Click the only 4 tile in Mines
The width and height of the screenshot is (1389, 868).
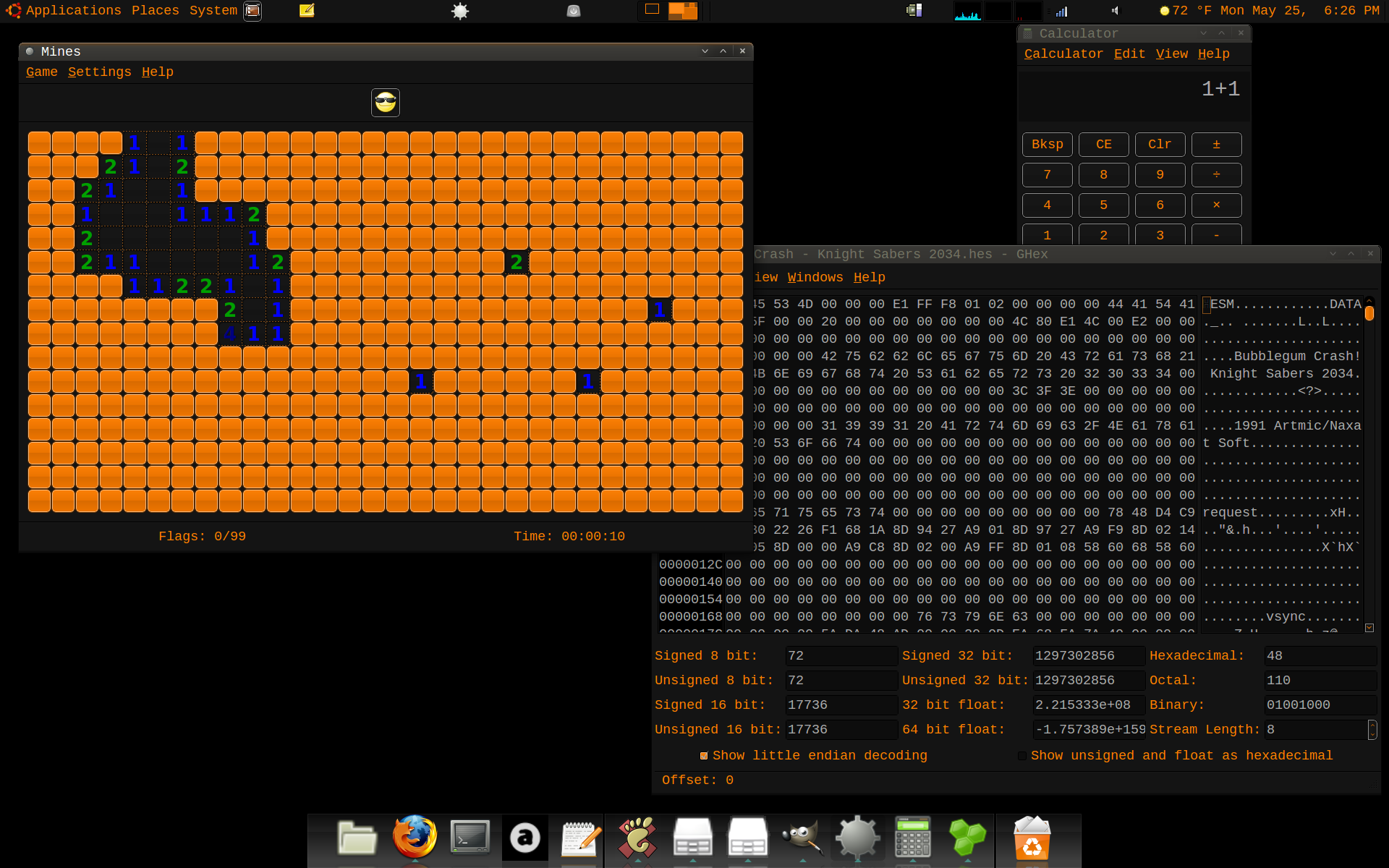point(230,333)
